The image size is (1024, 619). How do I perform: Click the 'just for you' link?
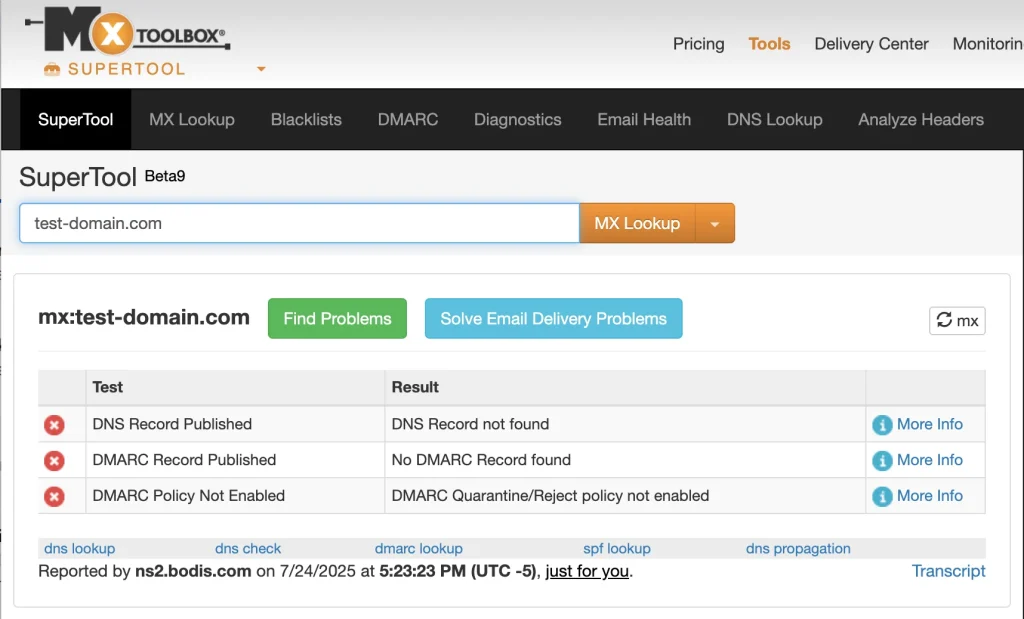click(587, 571)
